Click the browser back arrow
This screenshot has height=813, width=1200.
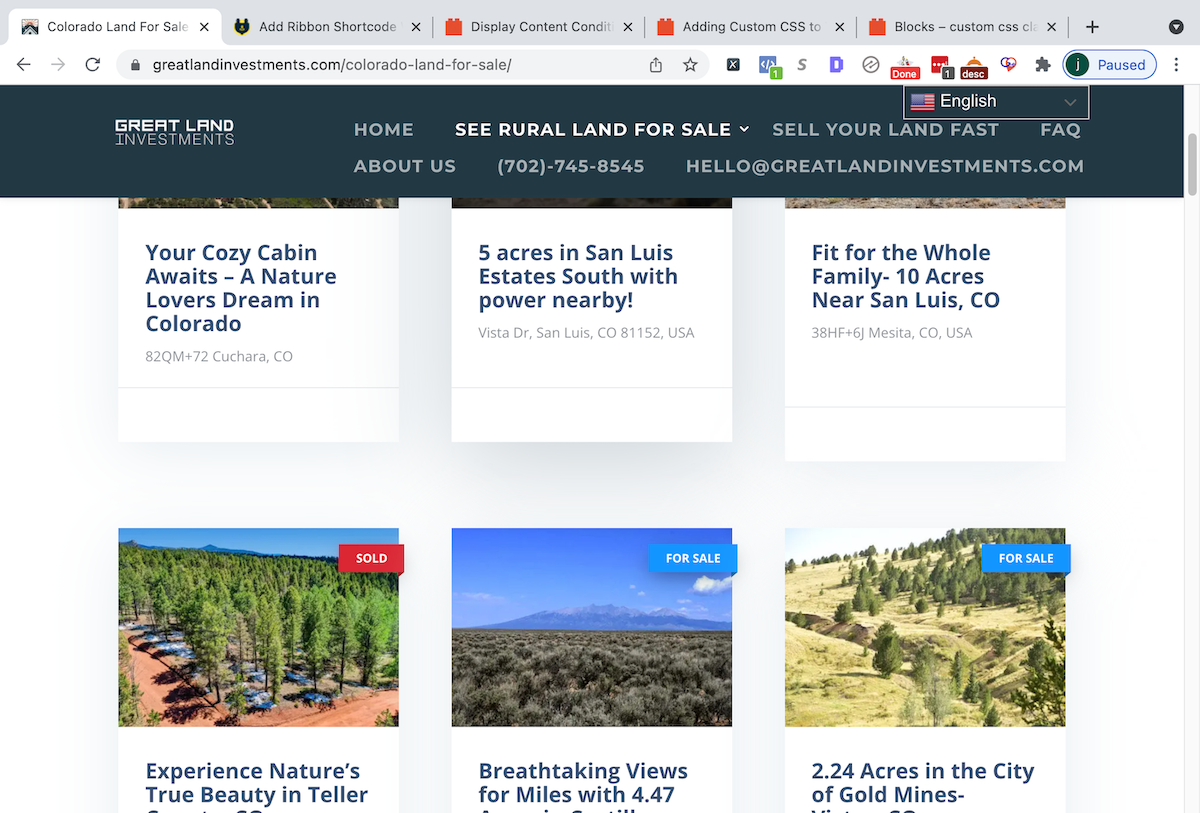(x=24, y=65)
